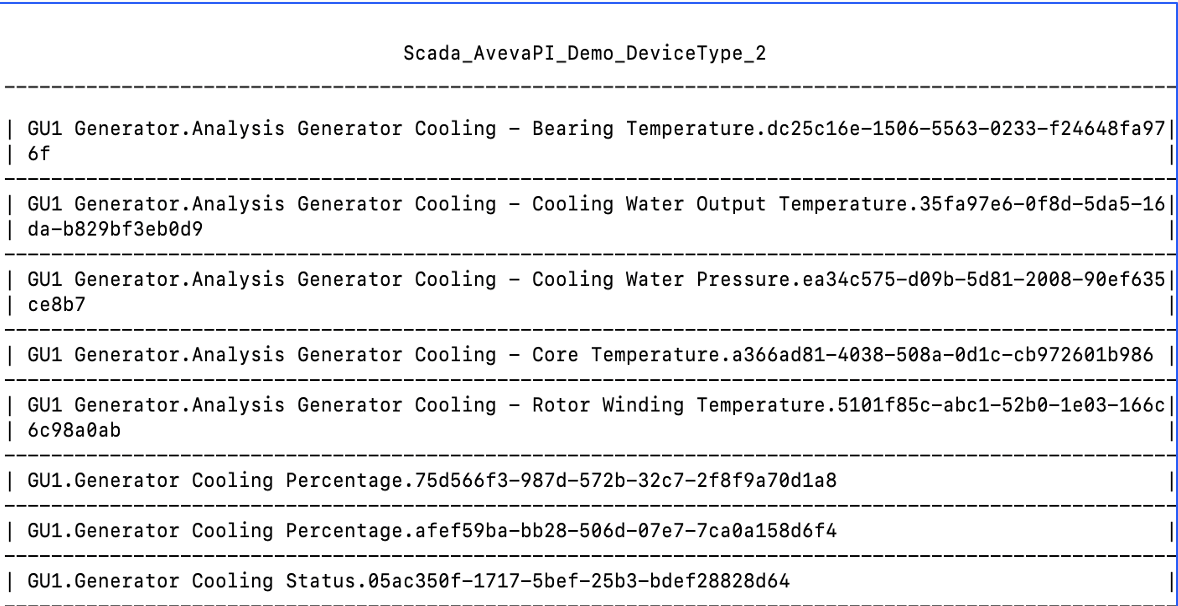Image resolution: width=1178 pixels, height=606 pixels.
Task: Click the 'da-b829bf3eb0d9' continuation line
Action: pos(115,229)
